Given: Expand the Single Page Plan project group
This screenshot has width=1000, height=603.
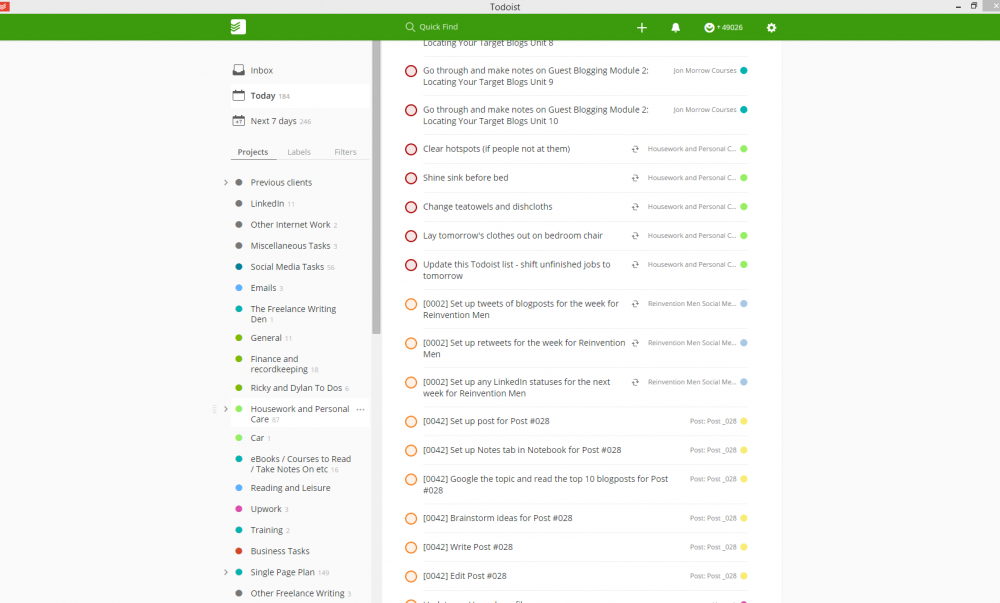Looking at the screenshot, I should pos(225,572).
